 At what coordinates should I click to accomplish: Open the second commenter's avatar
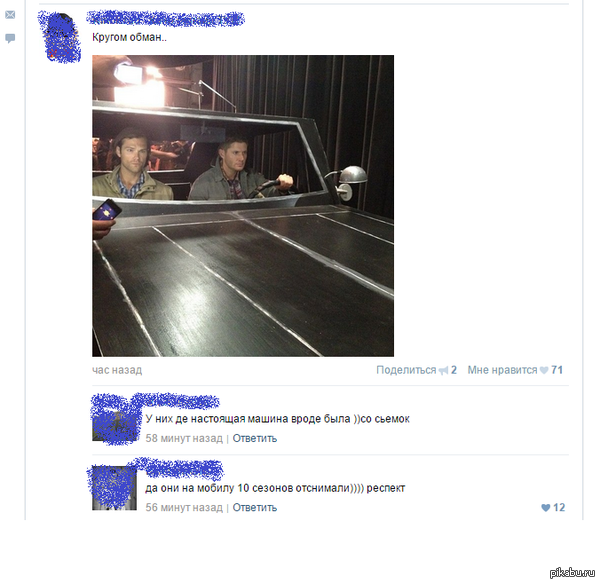[114, 488]
